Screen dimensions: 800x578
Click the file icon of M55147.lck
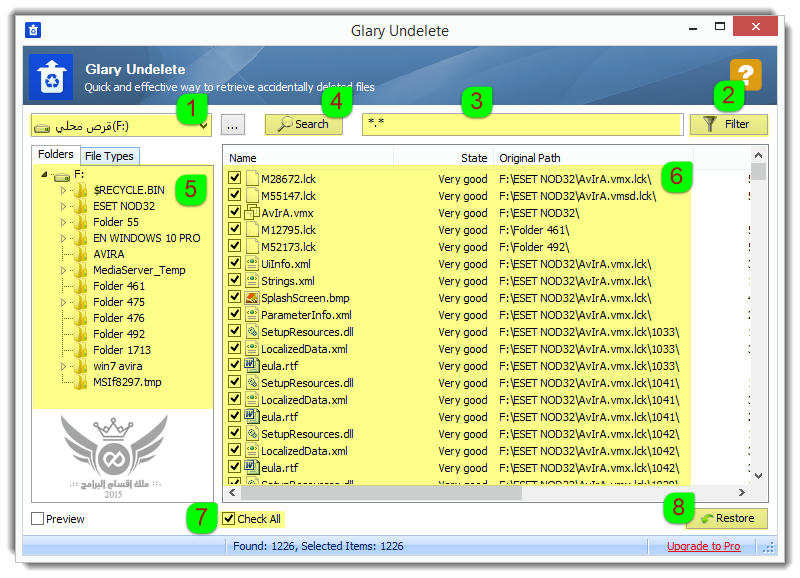[x=252, y=195]
